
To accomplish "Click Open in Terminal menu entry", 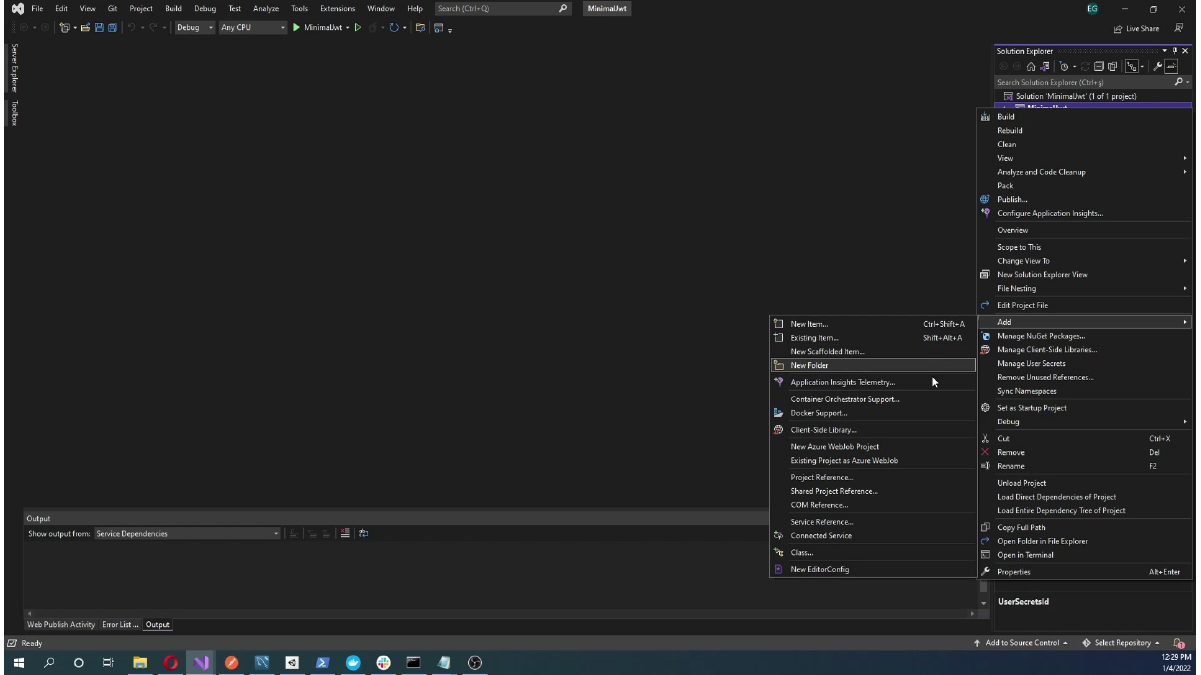I will pyautogui.click(x=1085, y=555).
